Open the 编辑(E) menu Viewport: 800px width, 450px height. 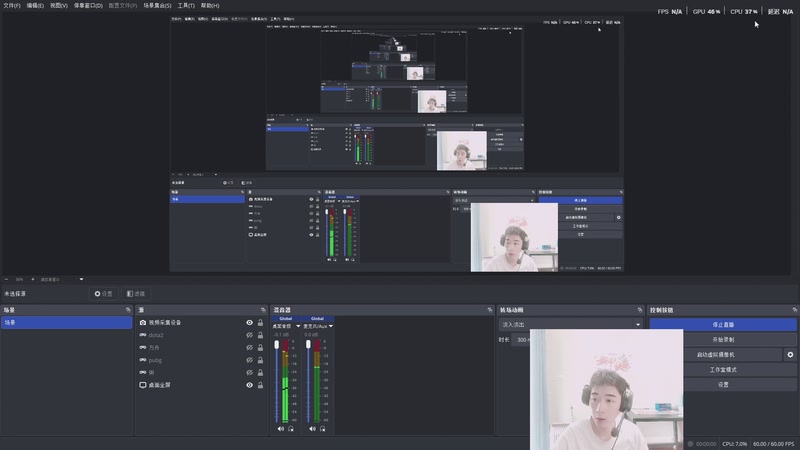[35, 6]
